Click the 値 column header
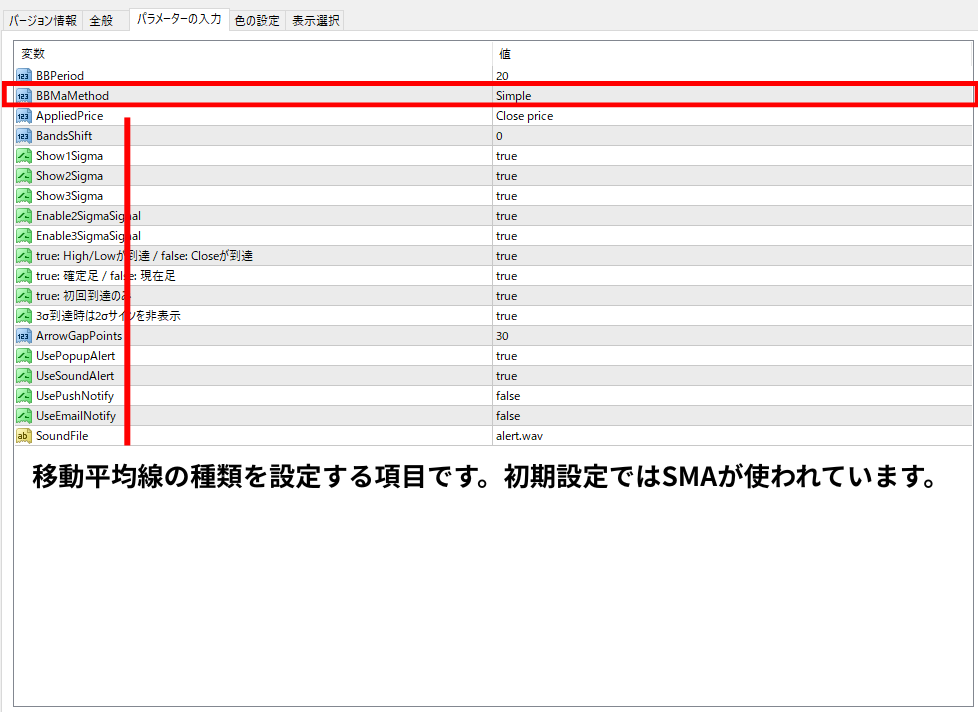This screenshot has height=712, width=978. 505,54
